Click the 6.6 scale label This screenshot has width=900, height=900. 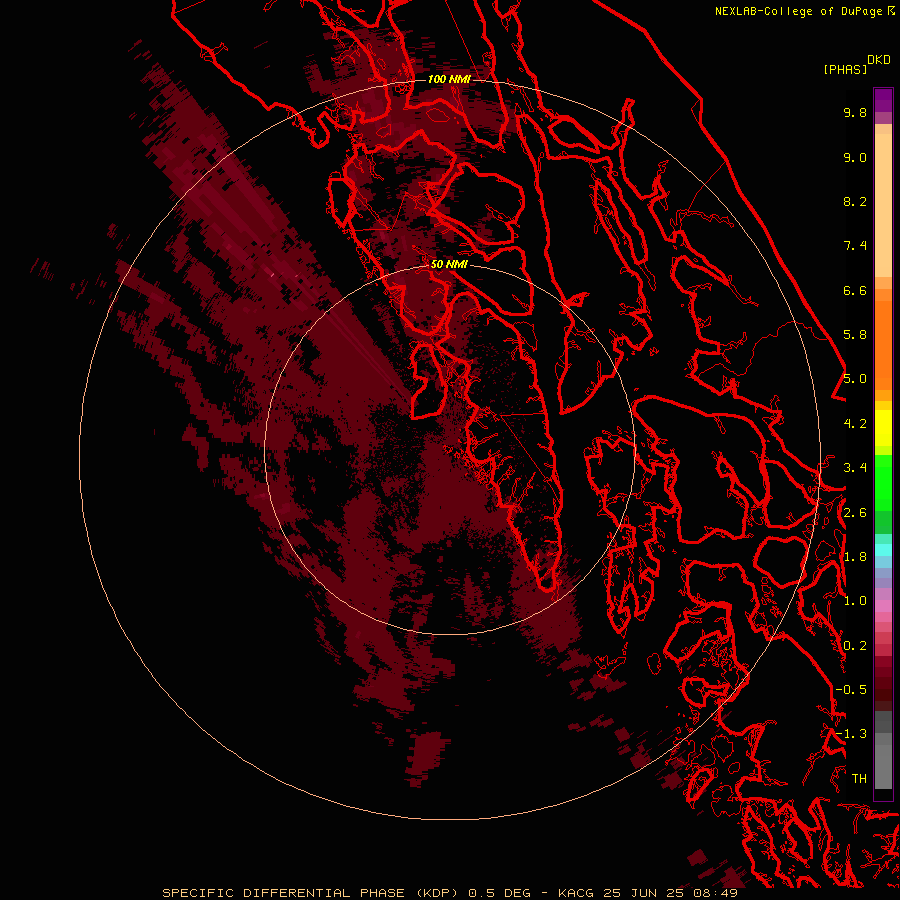(x=855, y=290)
